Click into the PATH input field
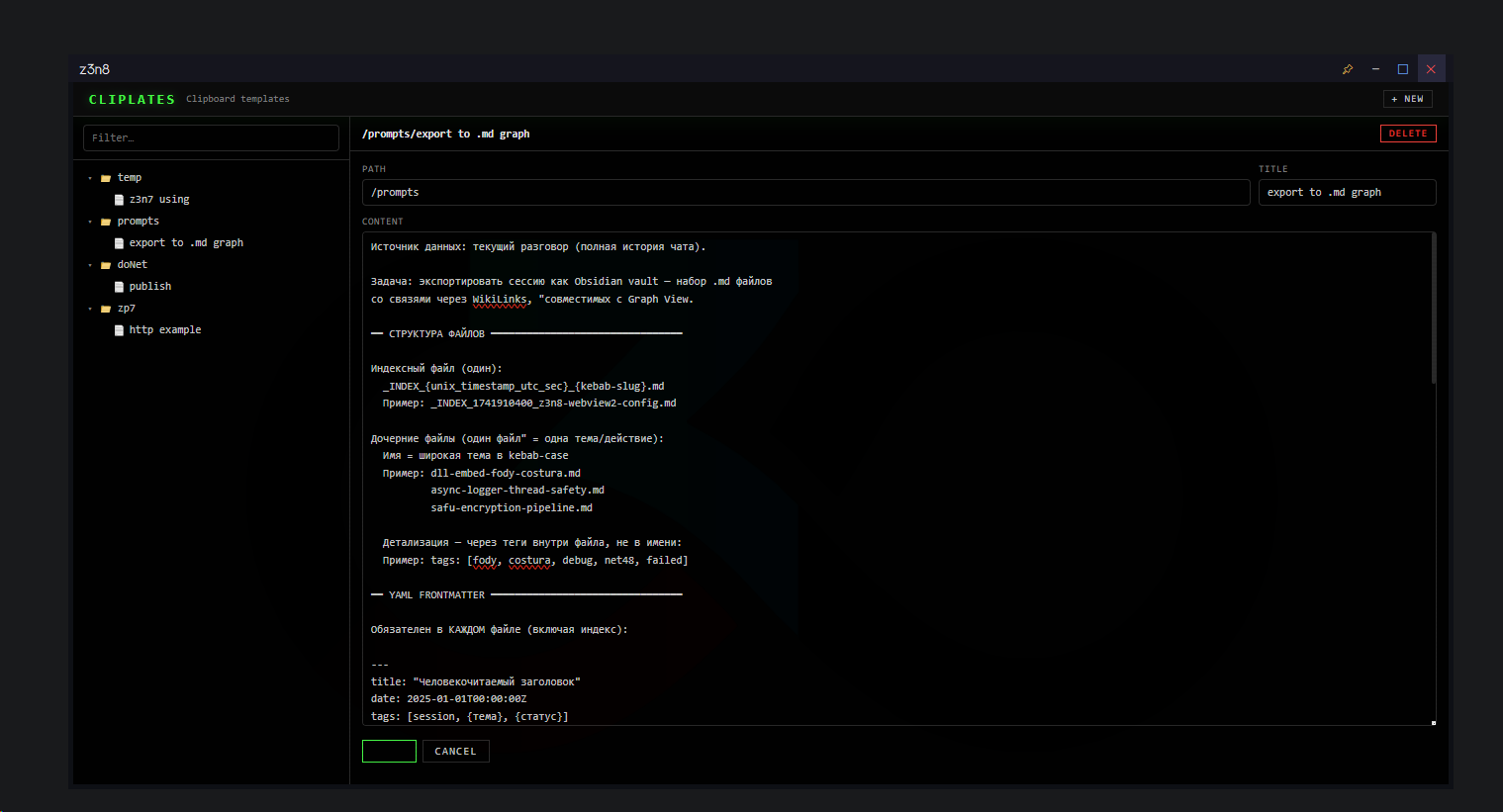 [x=805, y=193]
